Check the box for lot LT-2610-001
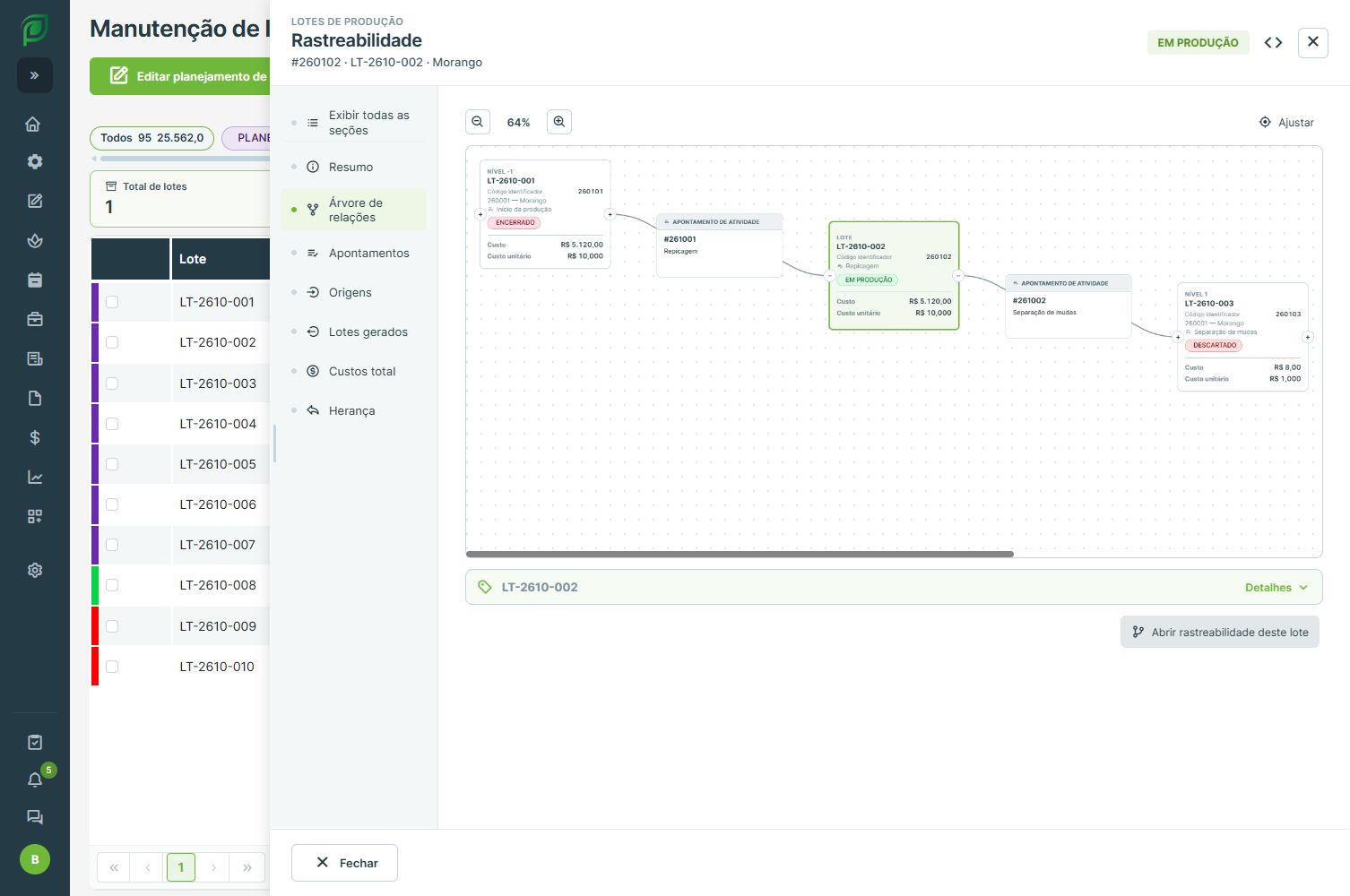1350x896 pixels. pos(112,302)
